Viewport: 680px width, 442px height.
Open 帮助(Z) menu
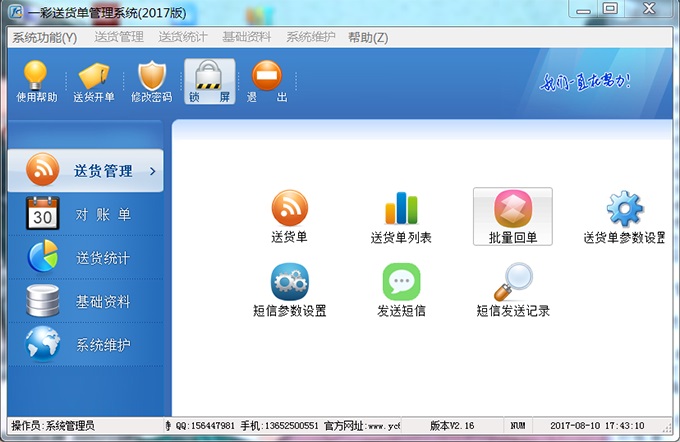(x=368, y=38)
